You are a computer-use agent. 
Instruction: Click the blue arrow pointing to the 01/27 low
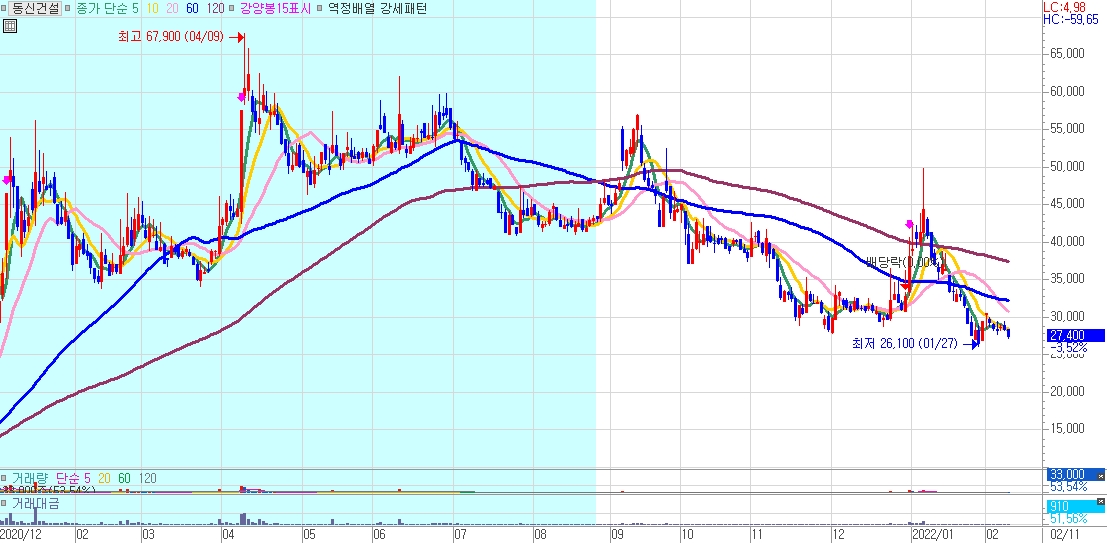pos(970,345)
